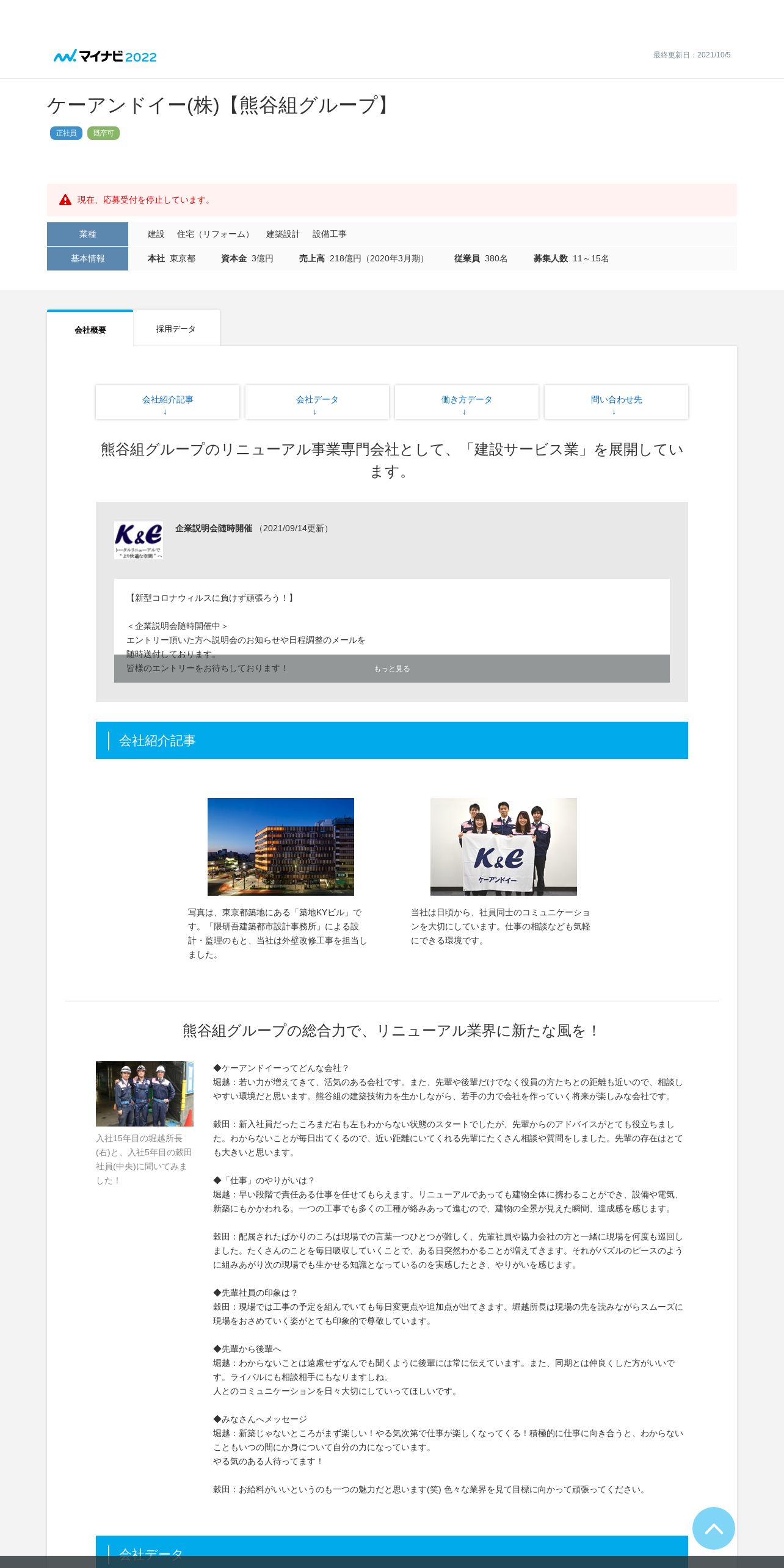Switch to the 会社概要 tab
The width and height of the screenshot is (784, 1568).
[x=90, y=329]
